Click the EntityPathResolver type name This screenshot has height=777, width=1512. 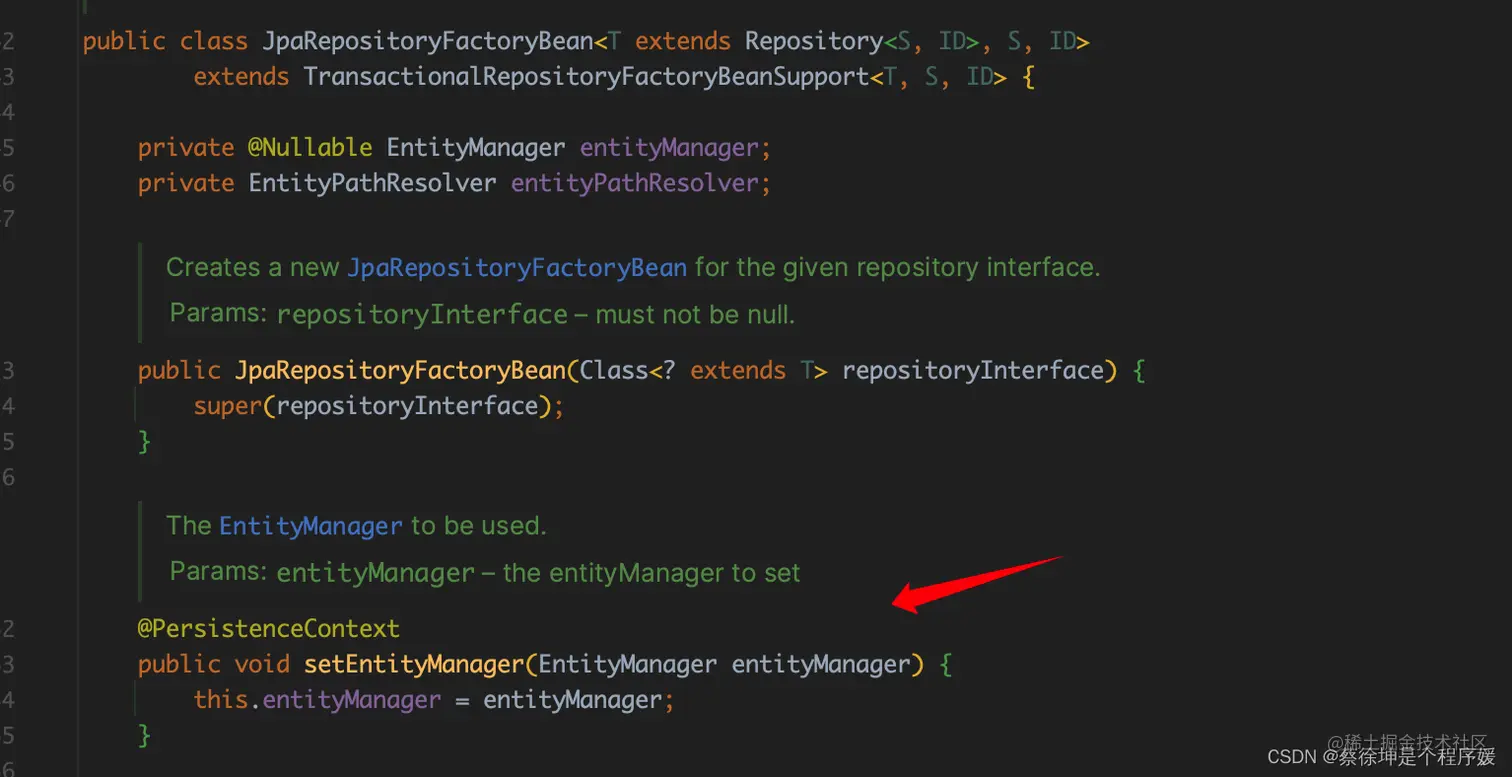(x=372, y=184)
